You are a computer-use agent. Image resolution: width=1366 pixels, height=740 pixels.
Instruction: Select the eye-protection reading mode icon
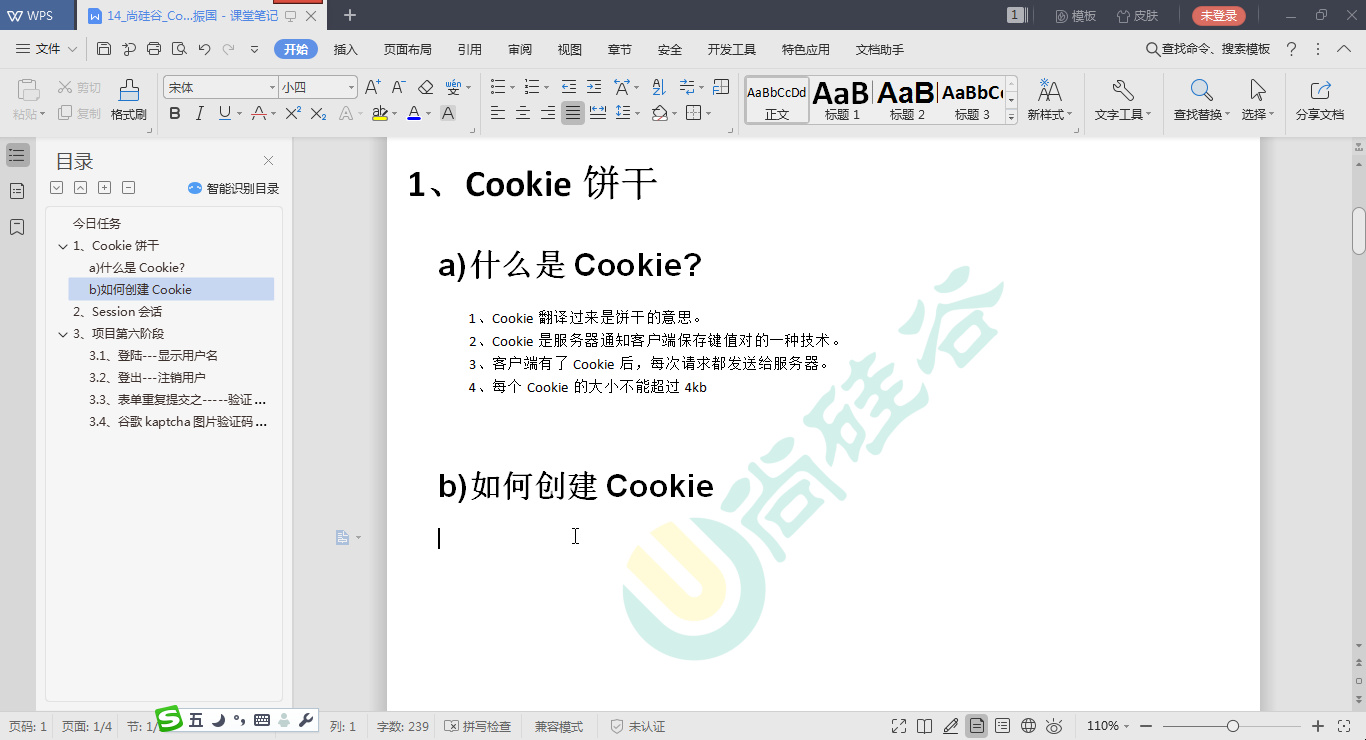coord(1054,726)
